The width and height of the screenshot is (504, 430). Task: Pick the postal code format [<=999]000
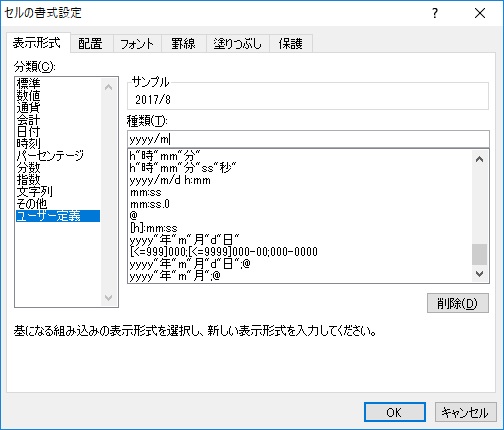tap(299, 252)
